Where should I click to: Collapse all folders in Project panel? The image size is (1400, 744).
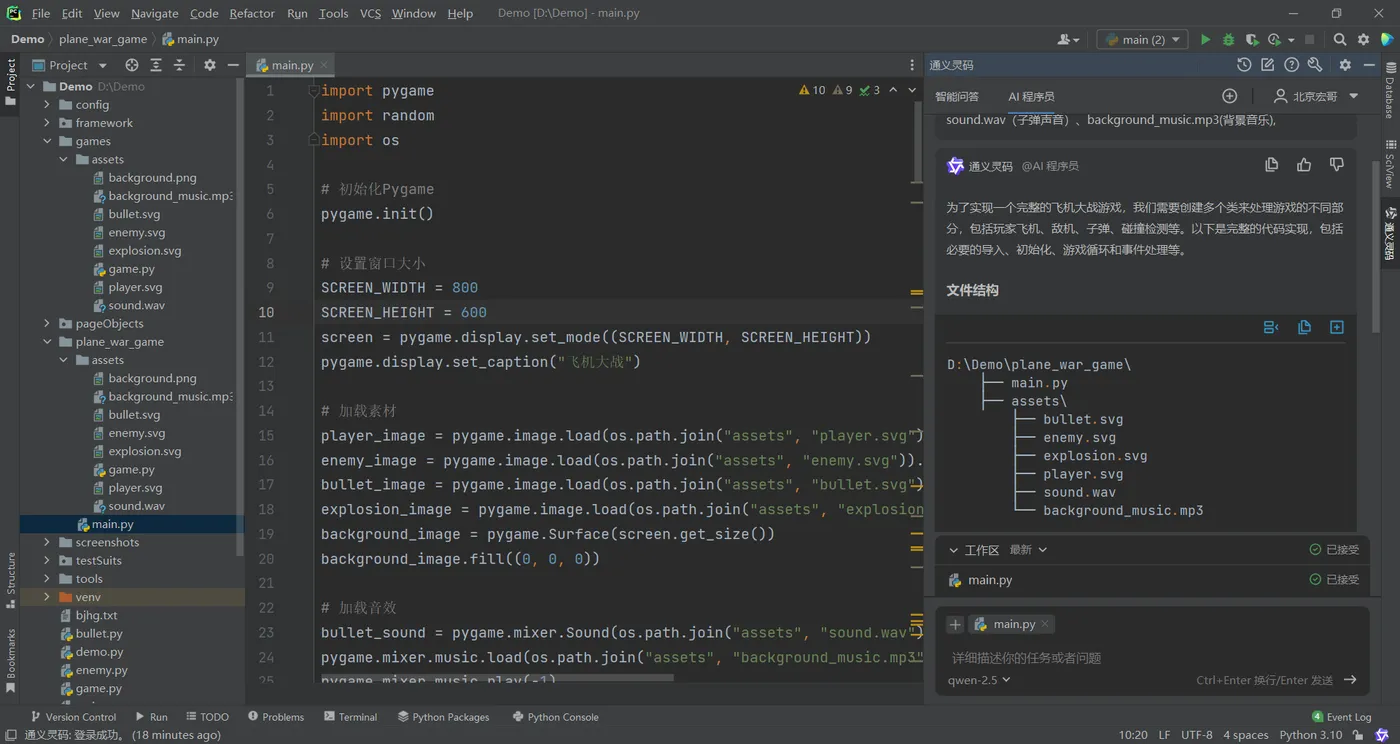179,65
